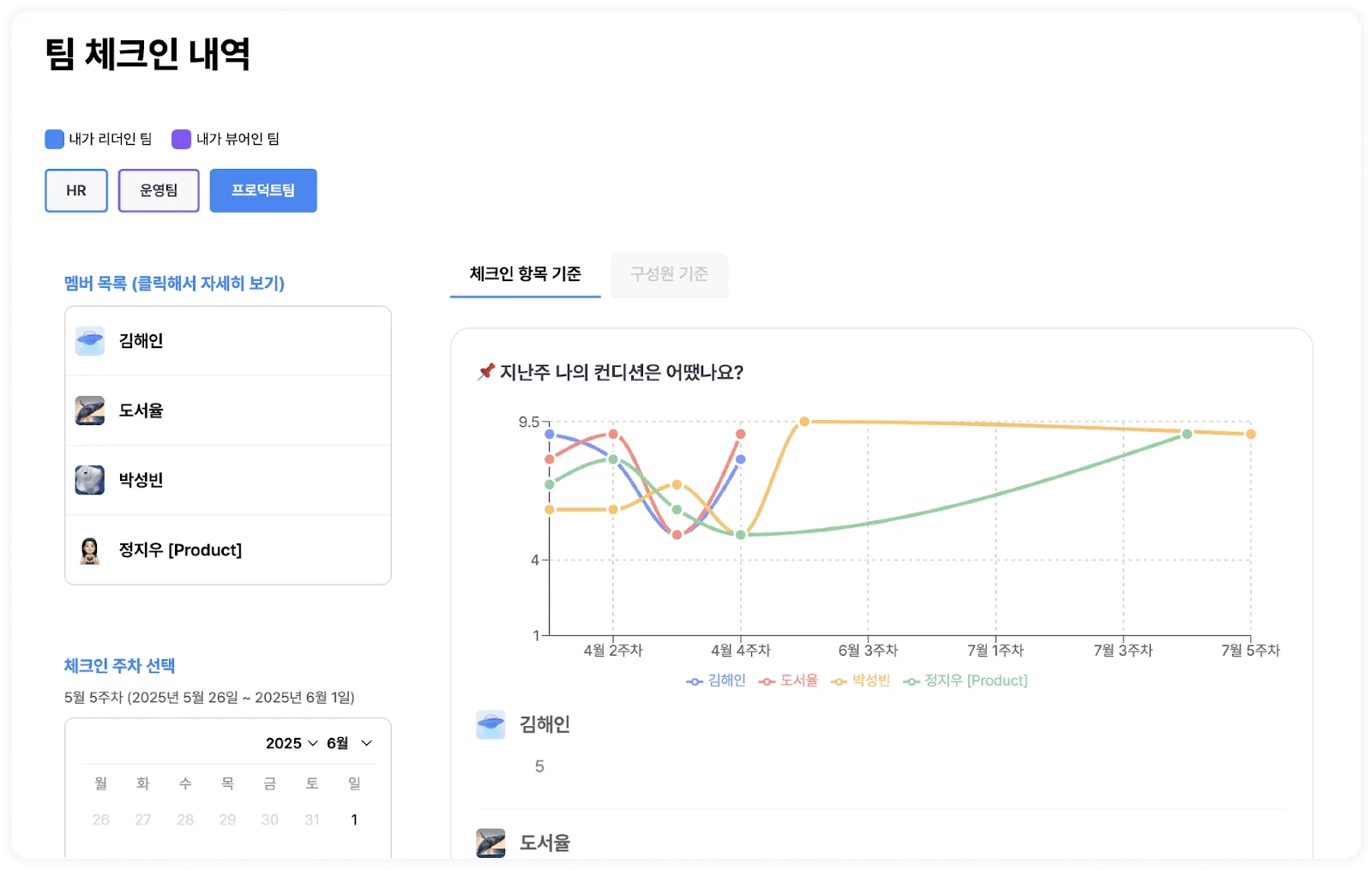1372x870 pixels.
Task: Click 정지우 [Product] avatar icon
Action: [x=90, y=550]
